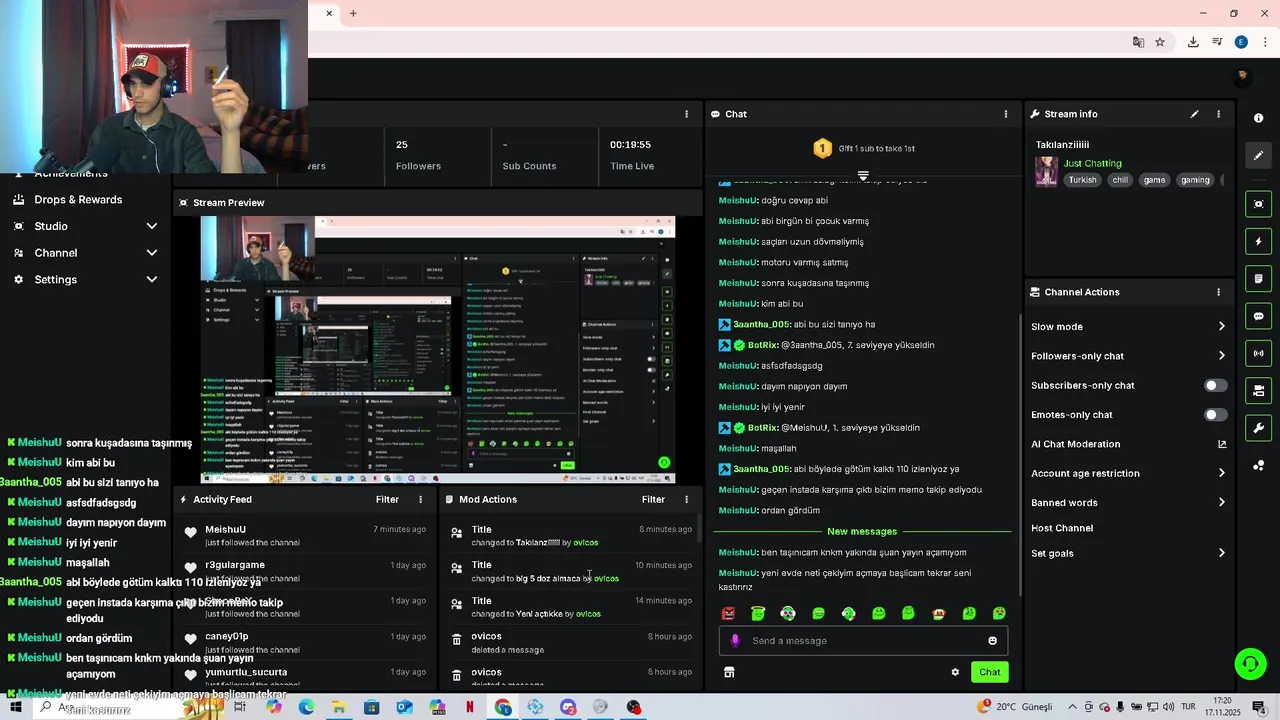Screen dimensions: 1280x720
Task: Click the Just Chatting category link
Action: [x=1092, y=163]
